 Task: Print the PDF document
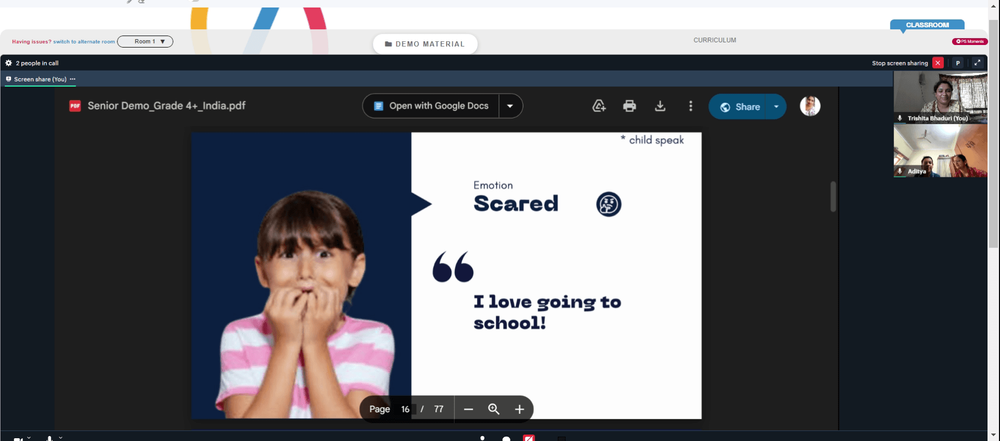pos(629,106)
